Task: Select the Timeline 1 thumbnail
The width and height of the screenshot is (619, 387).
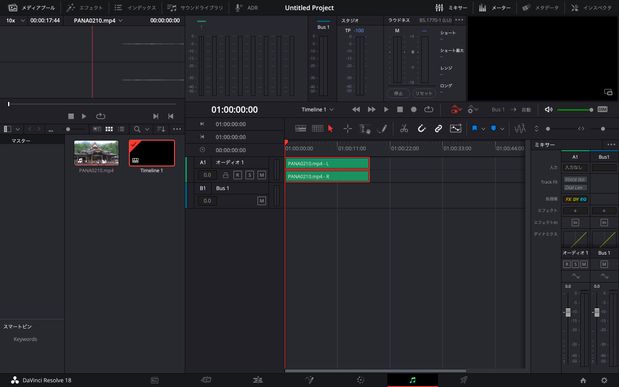Action: [152, 153]
